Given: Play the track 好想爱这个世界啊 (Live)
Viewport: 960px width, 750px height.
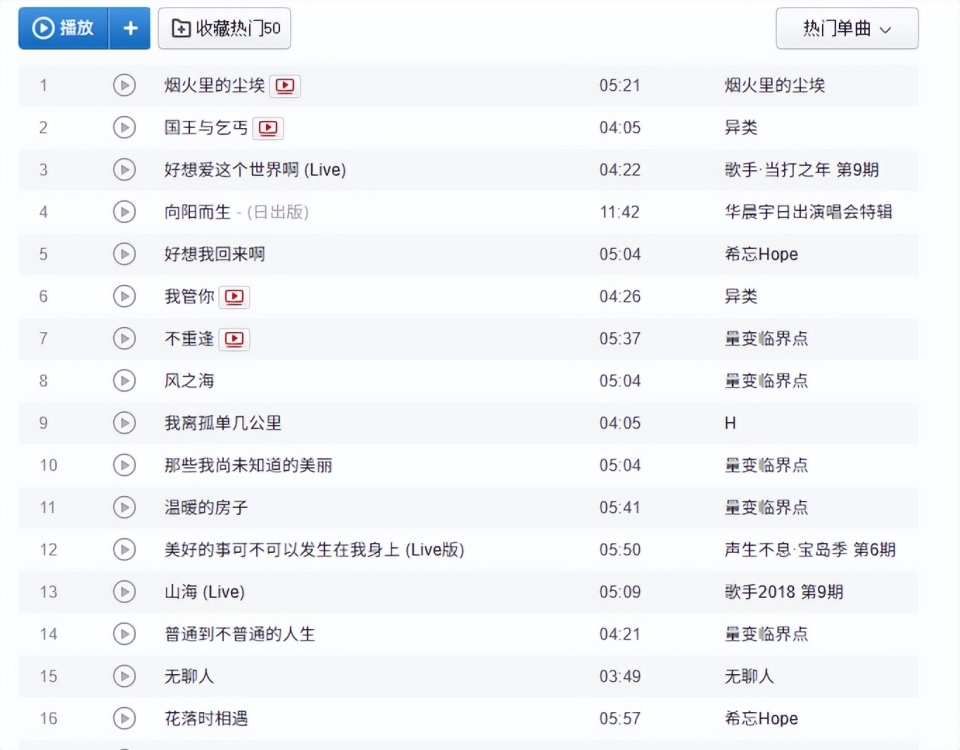Looking at the screenshot, I should [125, 170].
